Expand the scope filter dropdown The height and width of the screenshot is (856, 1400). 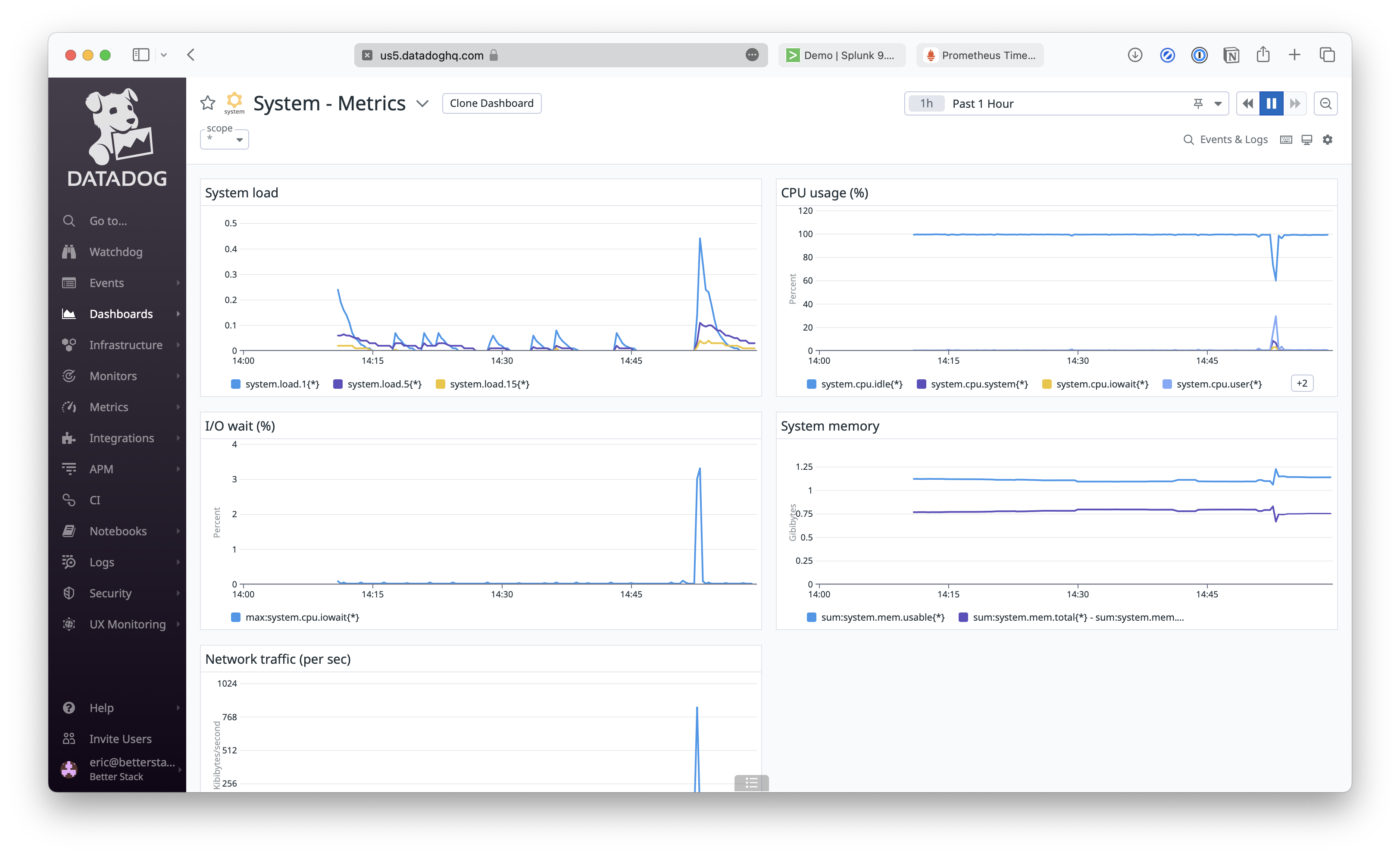[x=237, y=140]
